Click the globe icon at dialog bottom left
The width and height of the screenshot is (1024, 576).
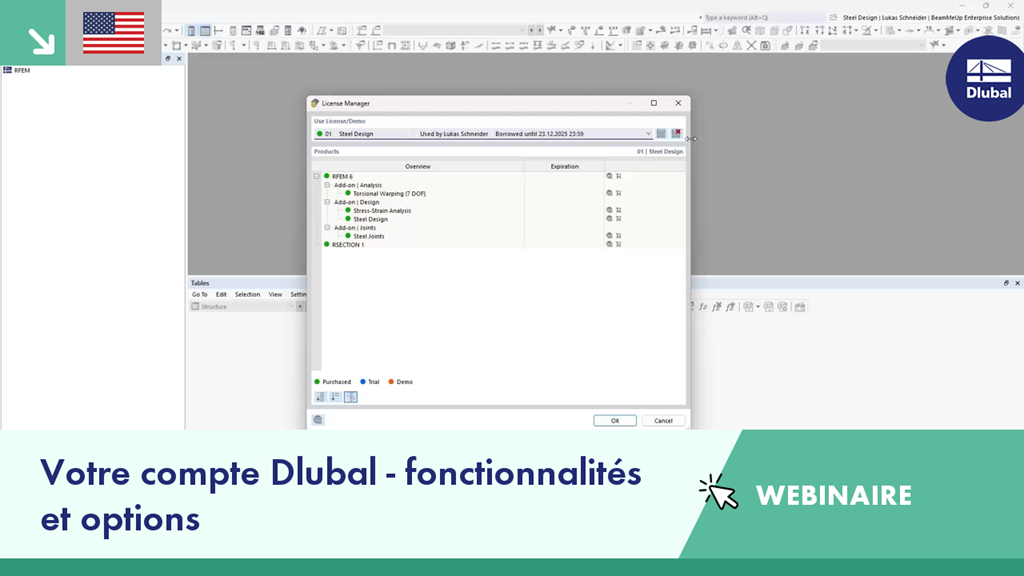point(318,420)
